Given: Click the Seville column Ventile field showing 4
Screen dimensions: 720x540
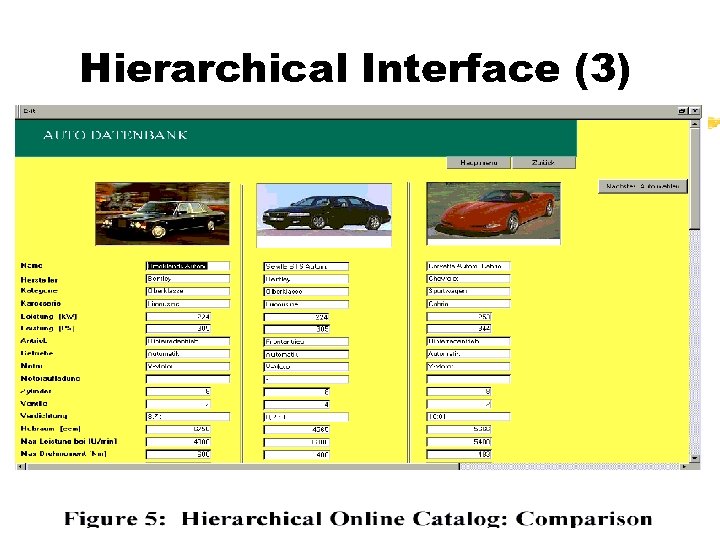Looking at the screenshot, I should pos(296,405).
